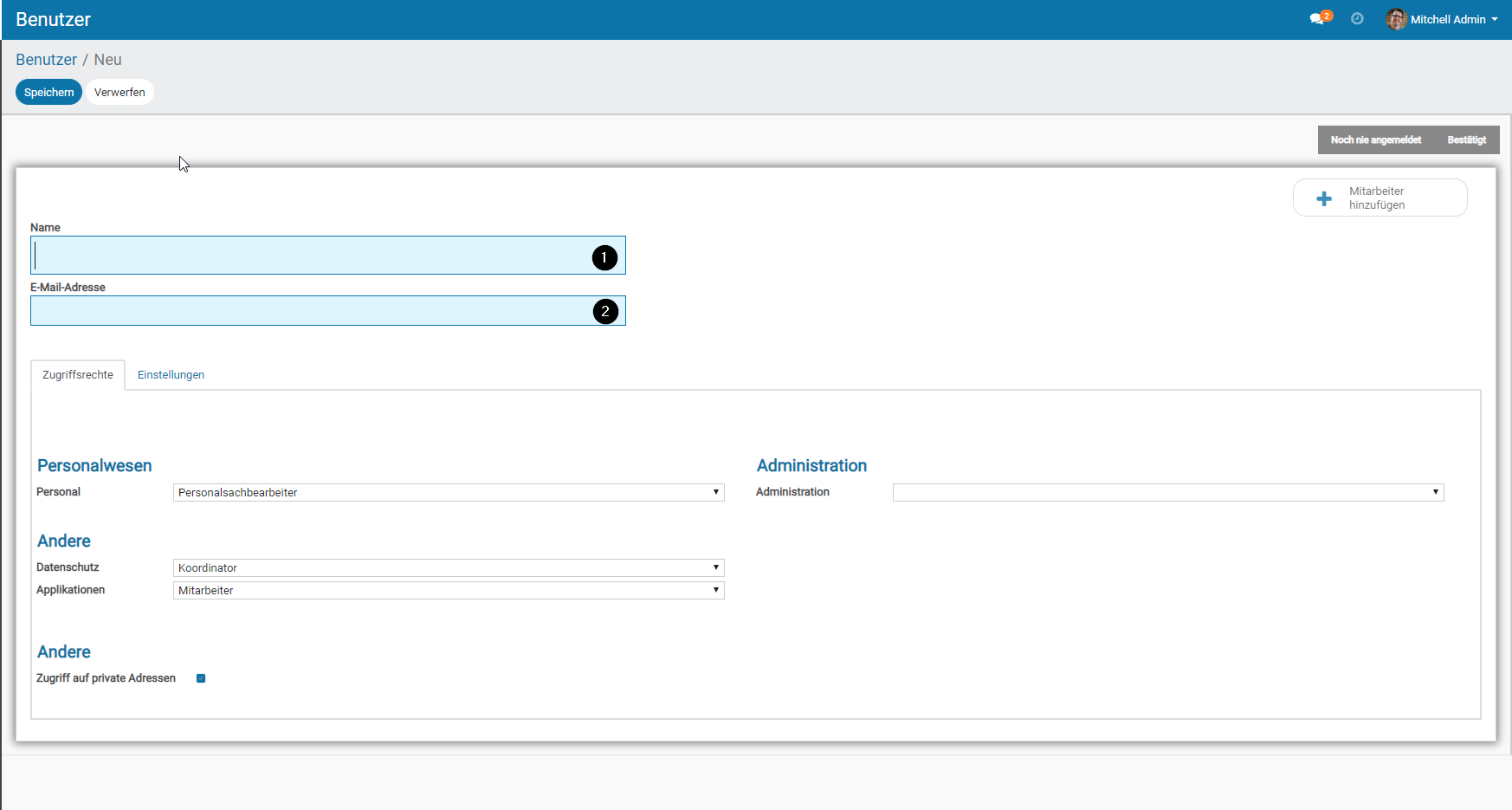Click the number 2 marker badge
This screenshot has width=1512, height=810.
tap(605, 311)
